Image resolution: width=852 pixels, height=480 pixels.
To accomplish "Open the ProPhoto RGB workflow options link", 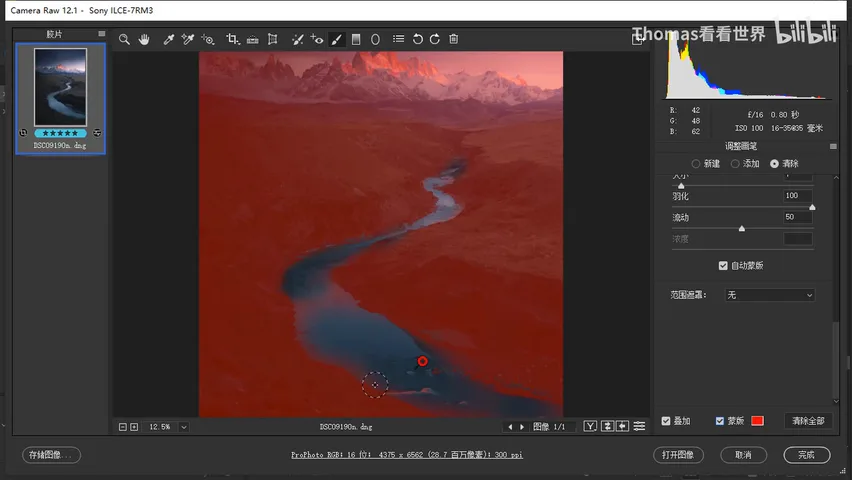I will point(407,455).
